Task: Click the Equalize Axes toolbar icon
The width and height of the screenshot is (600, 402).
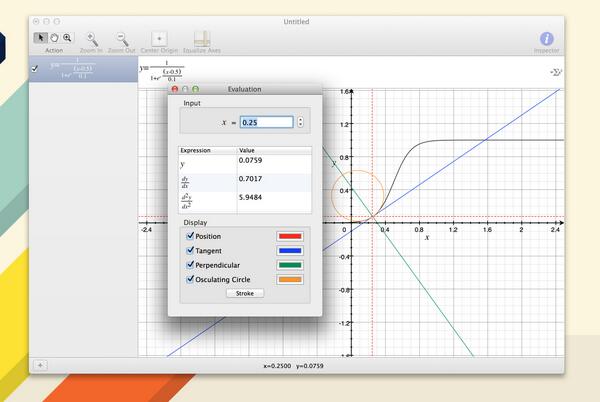Action: click(x=202, y=39)
